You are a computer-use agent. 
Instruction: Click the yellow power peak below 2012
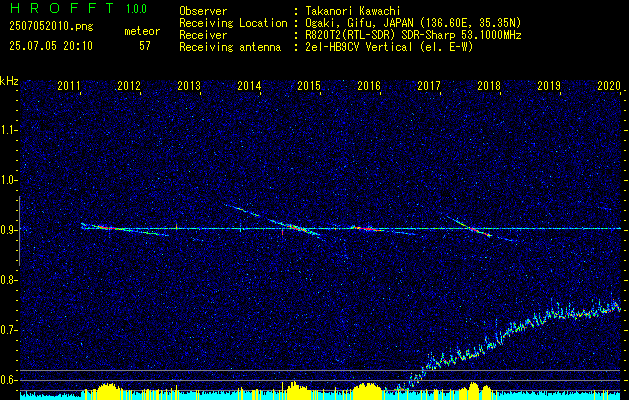pos(107,390)
